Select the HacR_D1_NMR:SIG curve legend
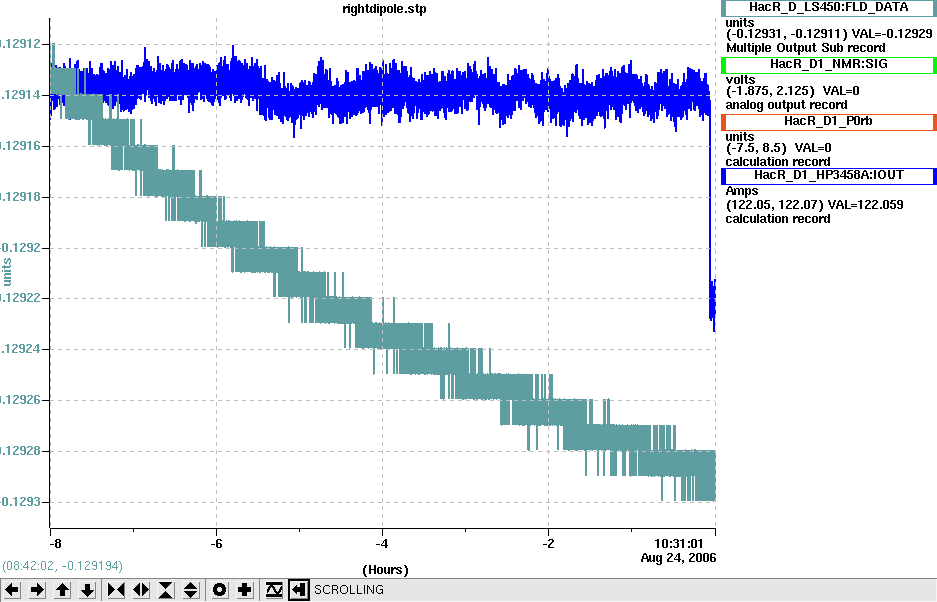The image size is (937, 602). [x=828, y=64]
